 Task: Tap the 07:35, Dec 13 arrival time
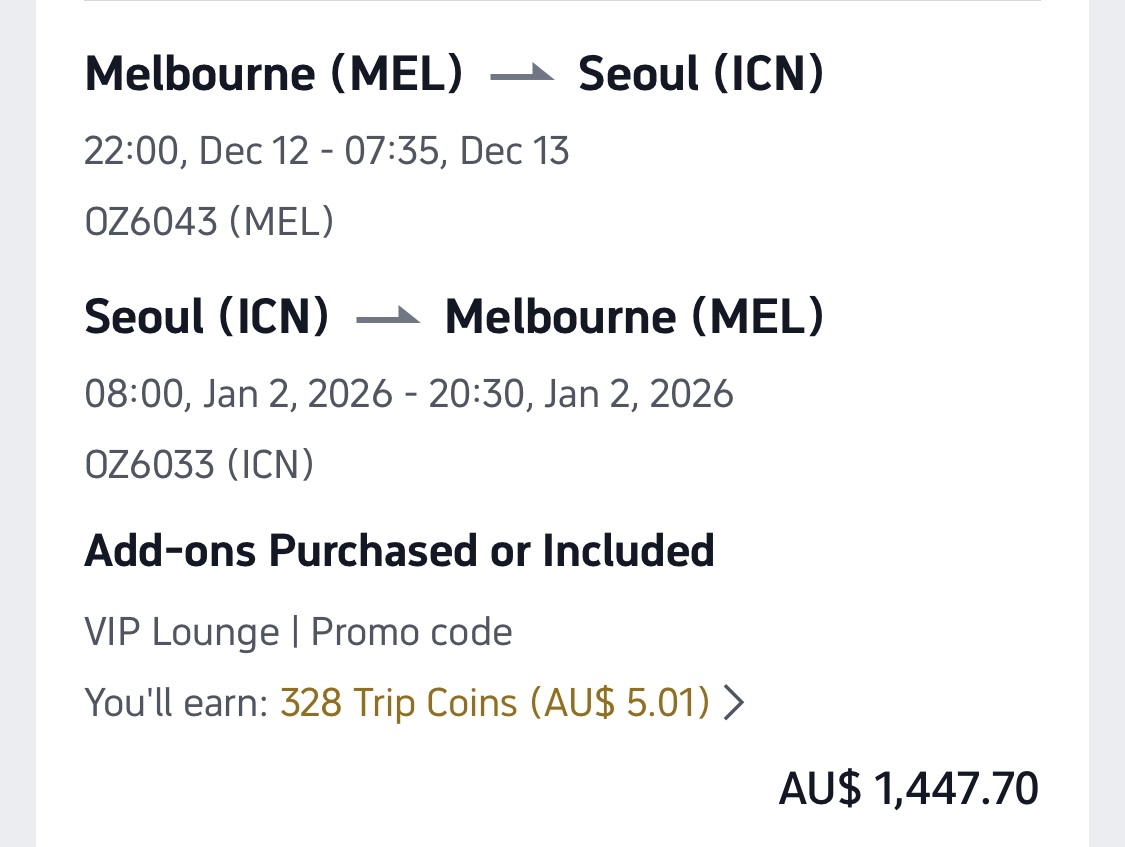coord(457,151)
